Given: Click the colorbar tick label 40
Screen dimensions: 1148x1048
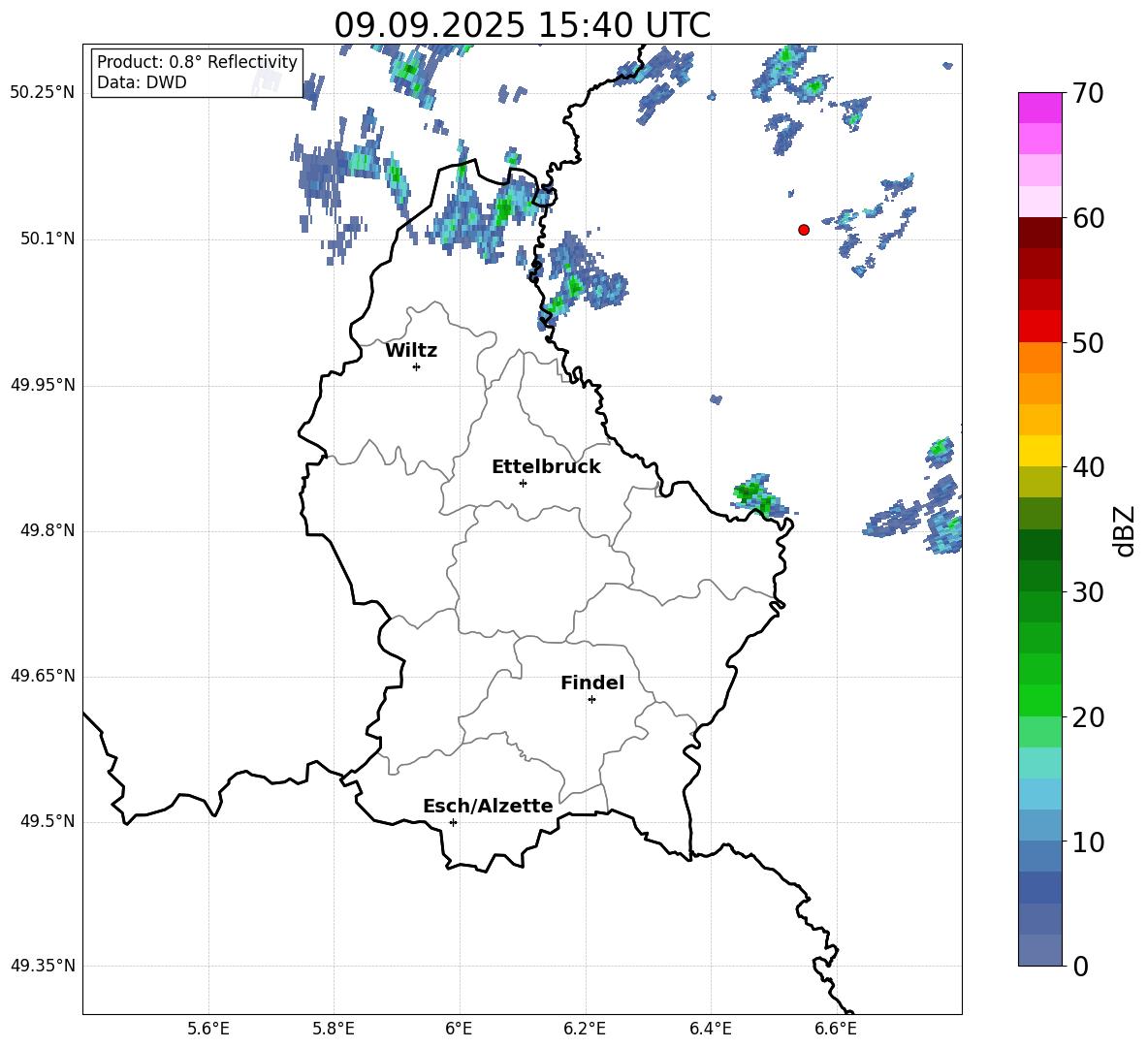Looking at the screenshot, I should (1088, 467).
